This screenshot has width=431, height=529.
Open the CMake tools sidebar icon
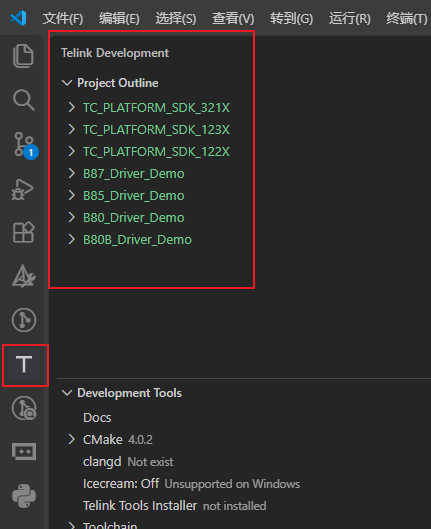24,276
